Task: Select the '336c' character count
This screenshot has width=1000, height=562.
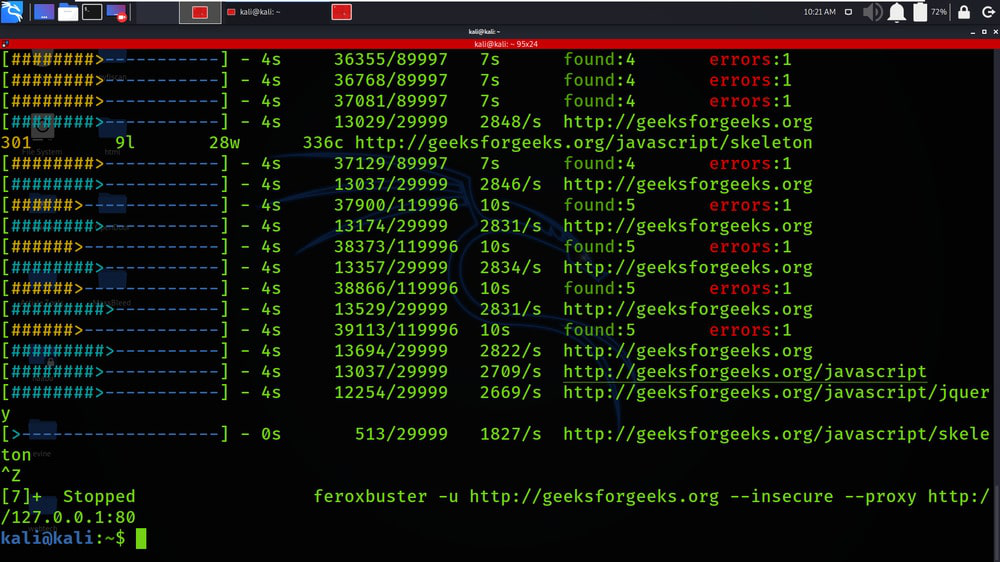Action: click(323, 143)
